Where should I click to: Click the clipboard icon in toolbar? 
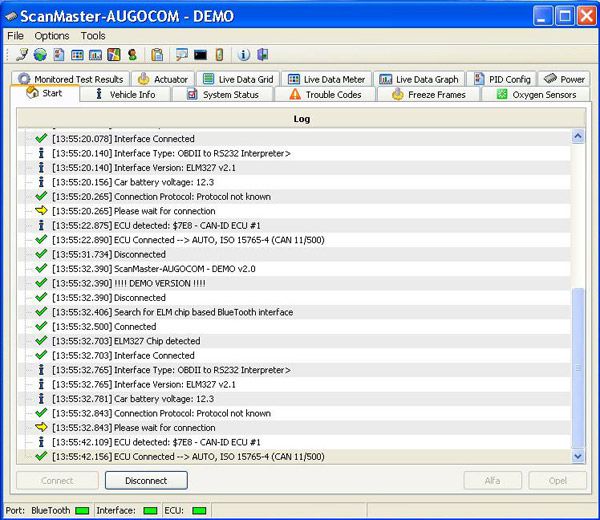pos(158,54)
